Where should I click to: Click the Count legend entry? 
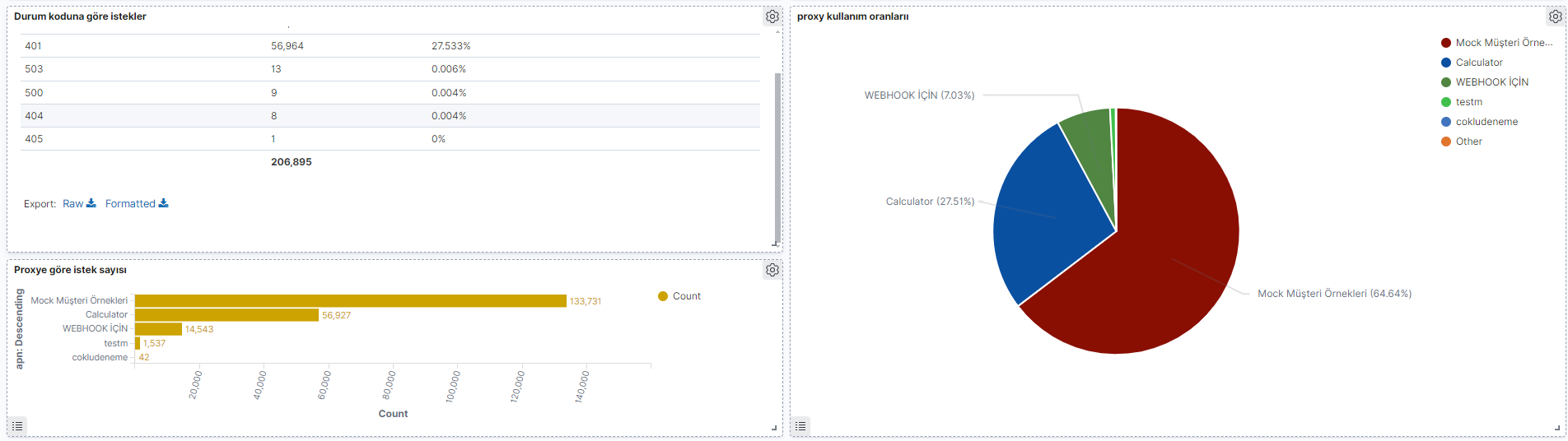coord(686,296)
